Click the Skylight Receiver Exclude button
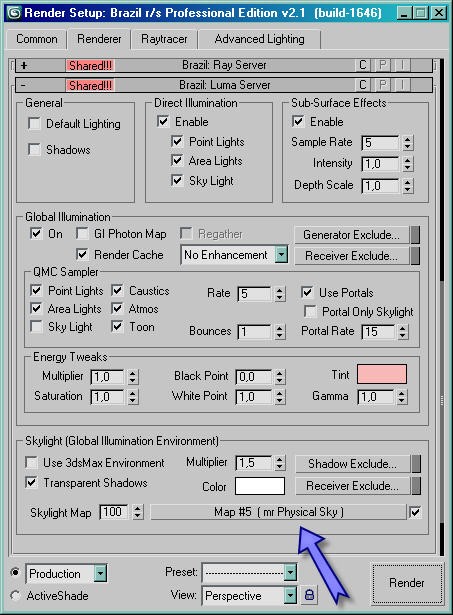Image resolution: width=453 pixels, height=615 pixels. click(x=352, y=486)
